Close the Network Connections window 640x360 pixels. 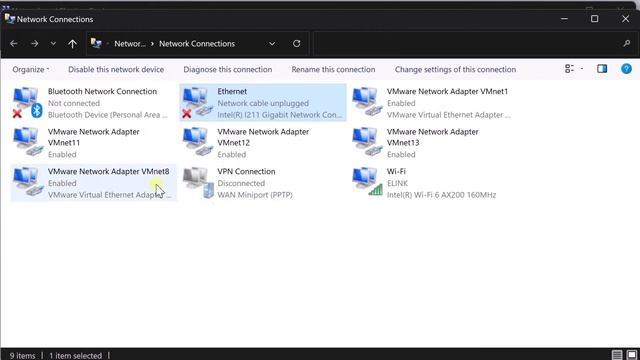625,19
